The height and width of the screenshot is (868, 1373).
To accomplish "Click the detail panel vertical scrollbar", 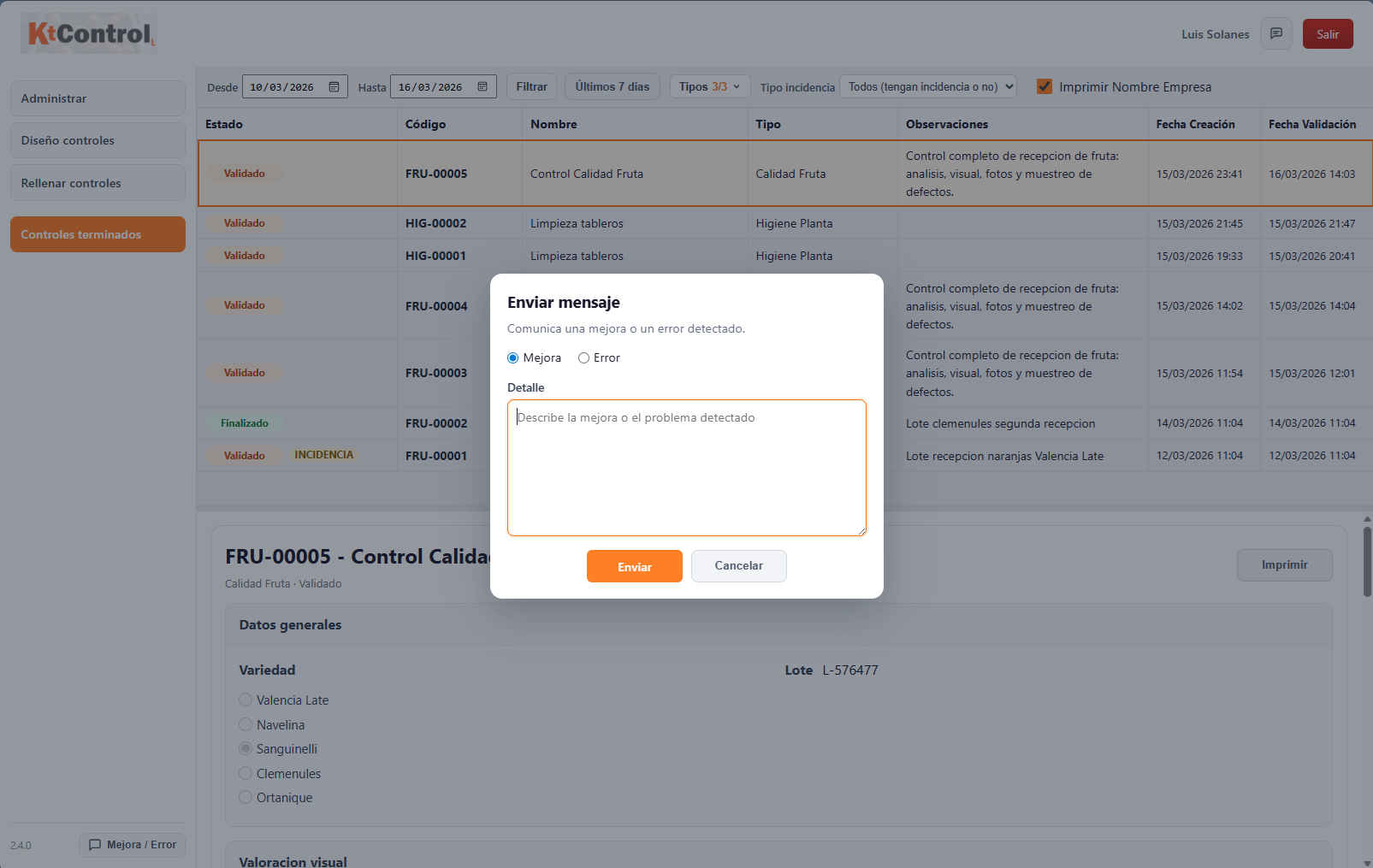I will click(x=1367, y=561).
